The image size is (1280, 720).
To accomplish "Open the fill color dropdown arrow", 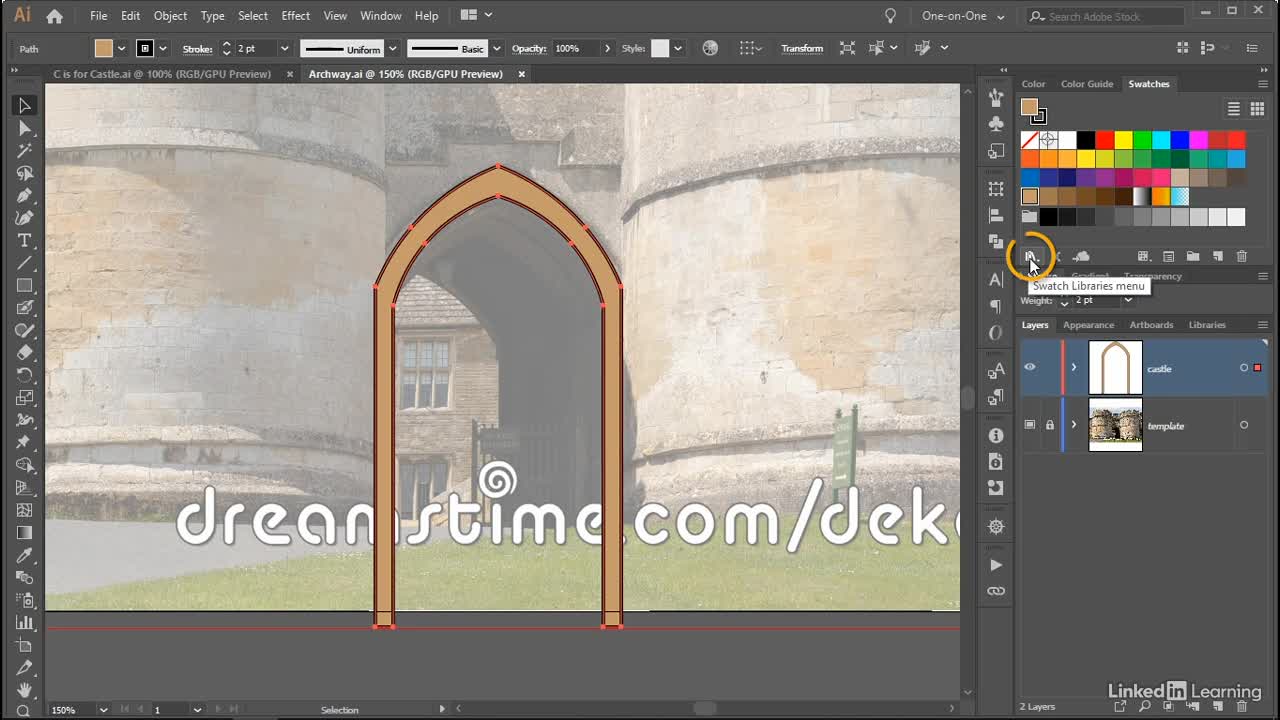I will tap(122, 48).
